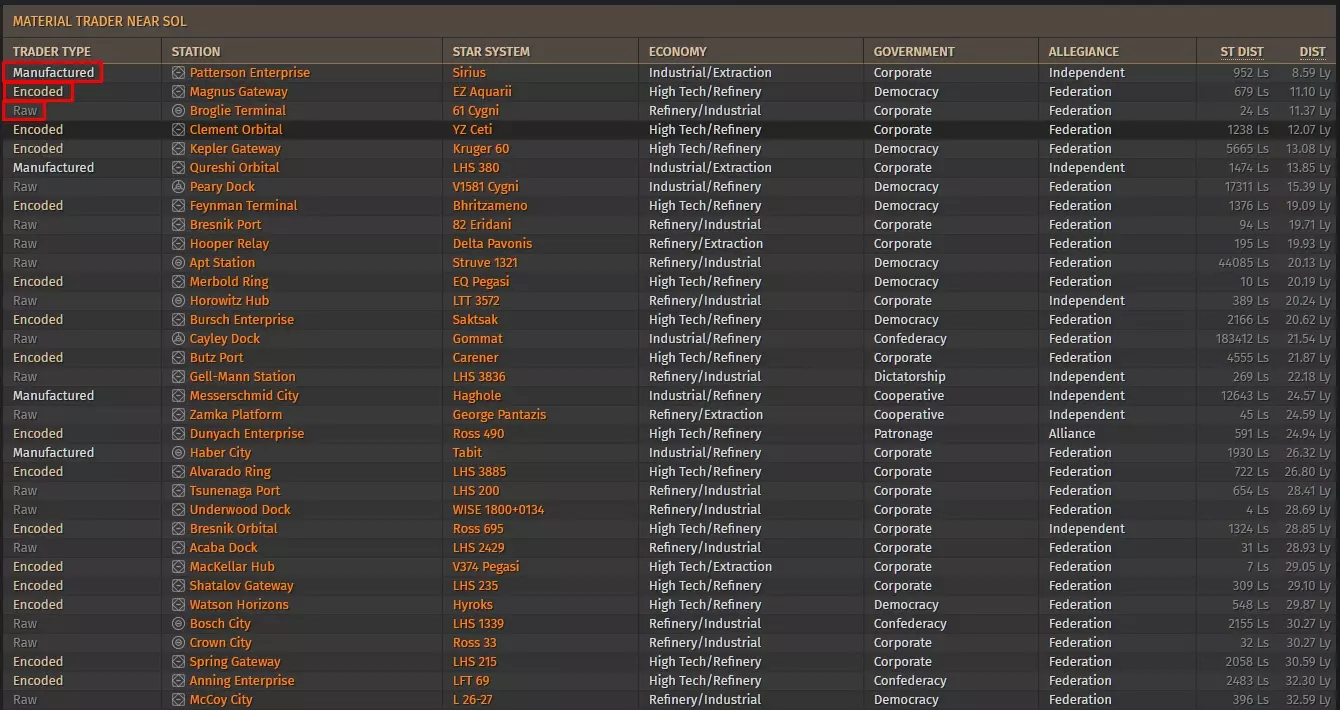Click the station icon beside Clement Orbital
The image size is (1340, 710).
point(178,130)
